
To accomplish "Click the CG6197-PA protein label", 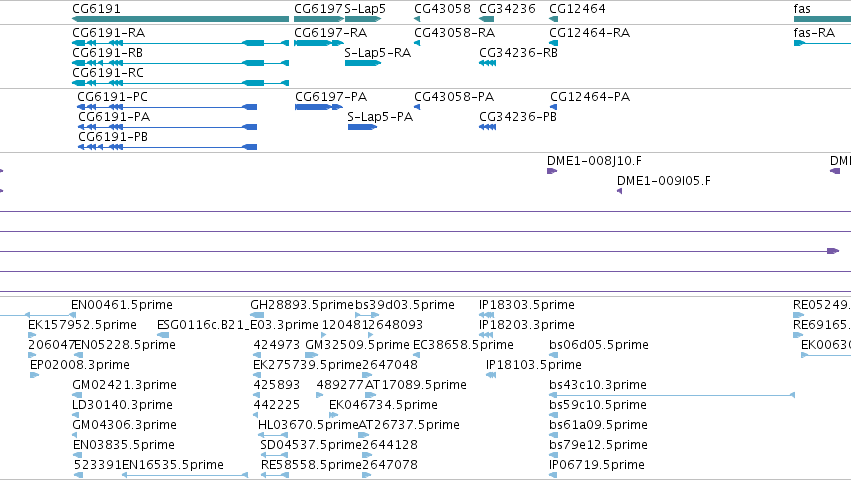I will (331, 97).
